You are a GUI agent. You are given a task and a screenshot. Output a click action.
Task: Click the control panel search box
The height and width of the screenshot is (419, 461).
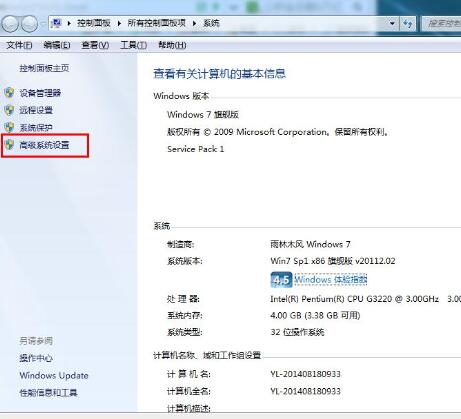pos(441,23)
